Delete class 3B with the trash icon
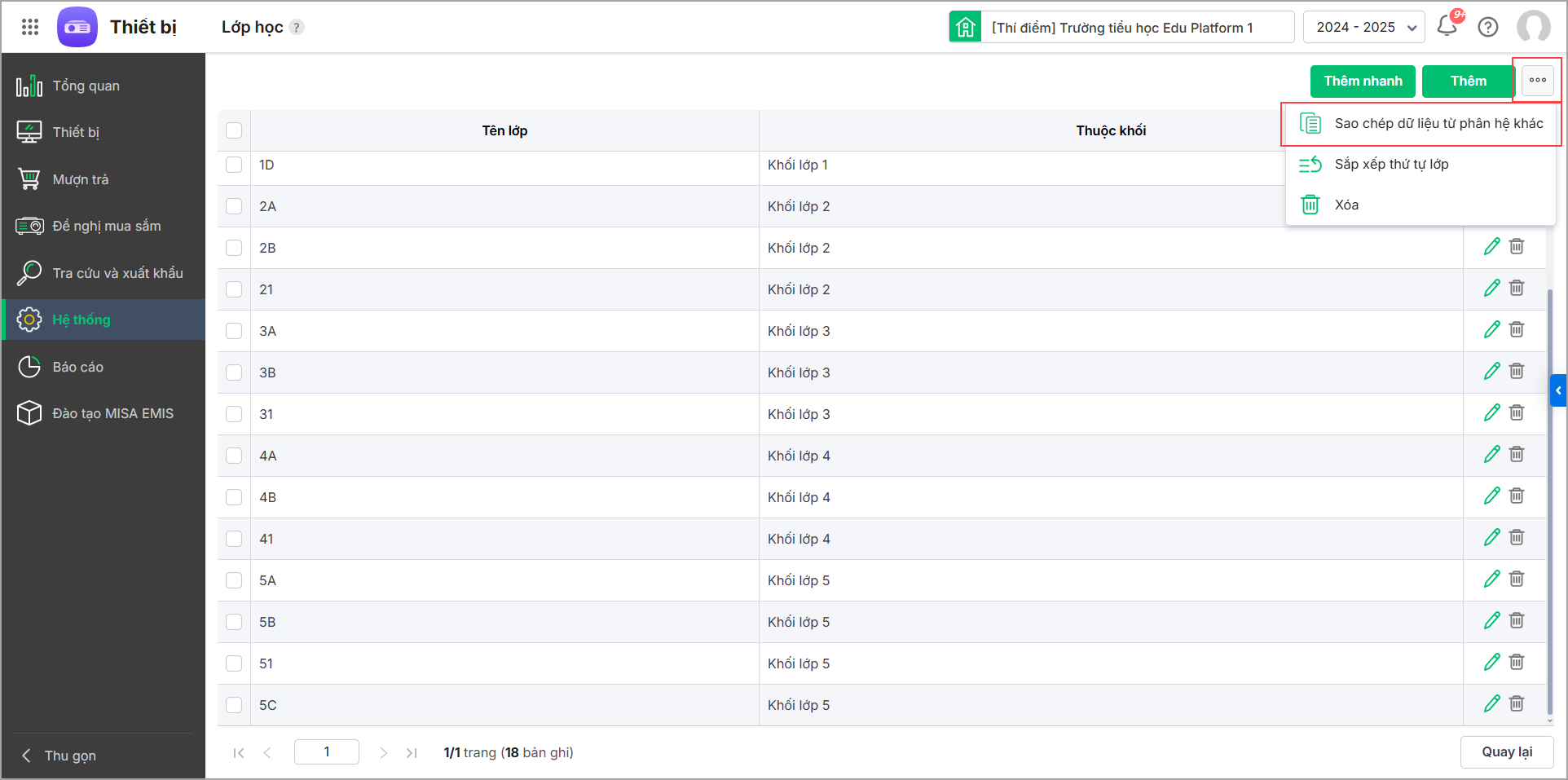The height and width of the screenshot is (780, 1568). tap(1517, 371)
